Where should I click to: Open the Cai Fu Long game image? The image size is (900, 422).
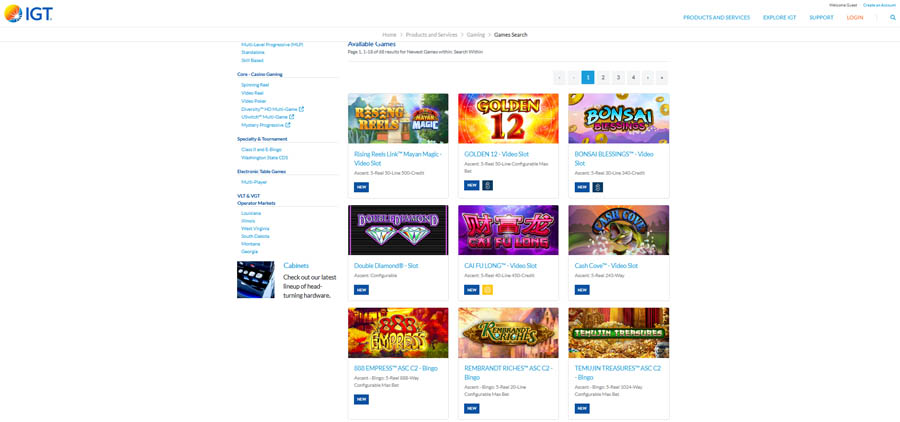pyautogui.click(x=508, y=230)
